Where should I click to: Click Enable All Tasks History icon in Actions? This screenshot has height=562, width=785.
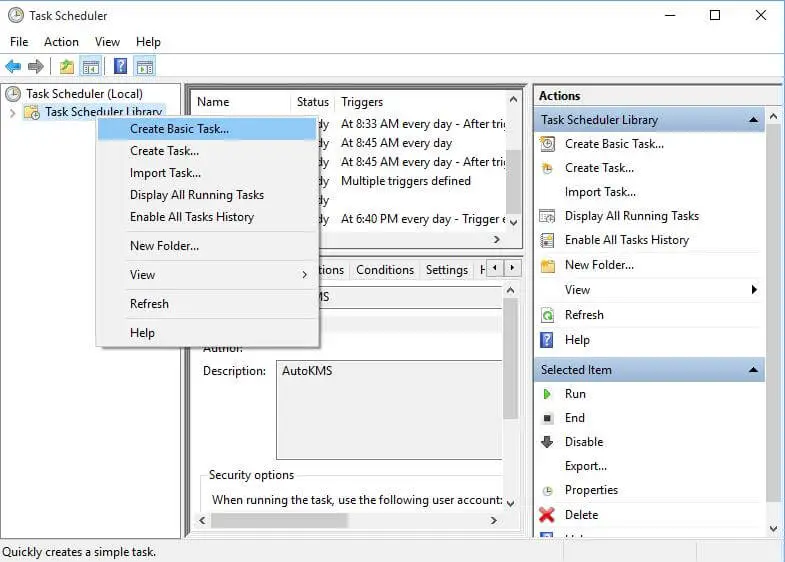(x=547, y=240)
